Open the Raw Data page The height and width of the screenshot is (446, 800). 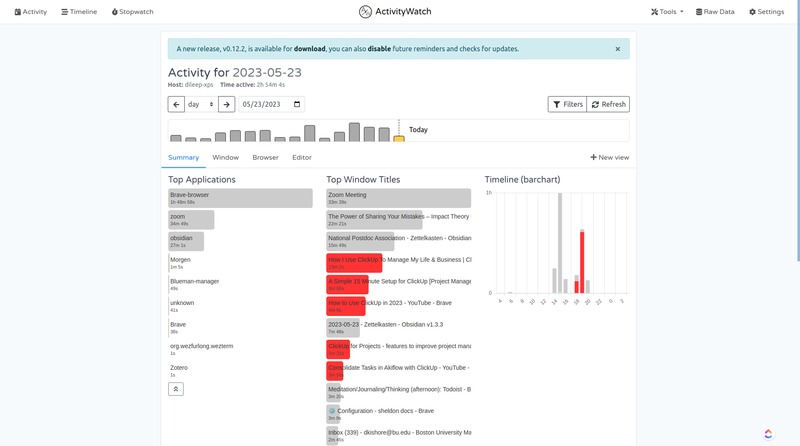[x=715, y=12]
